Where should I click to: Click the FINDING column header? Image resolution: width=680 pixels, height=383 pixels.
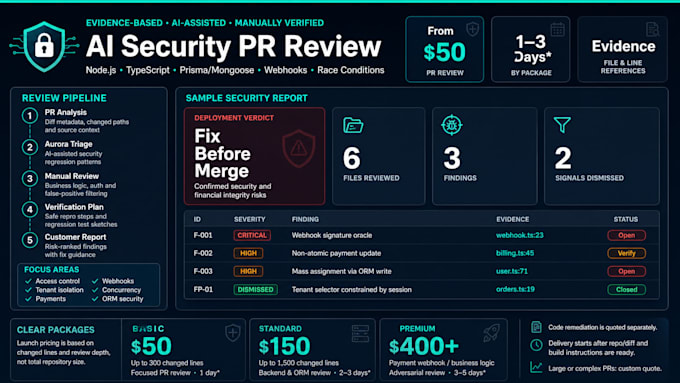pos(305,219)
